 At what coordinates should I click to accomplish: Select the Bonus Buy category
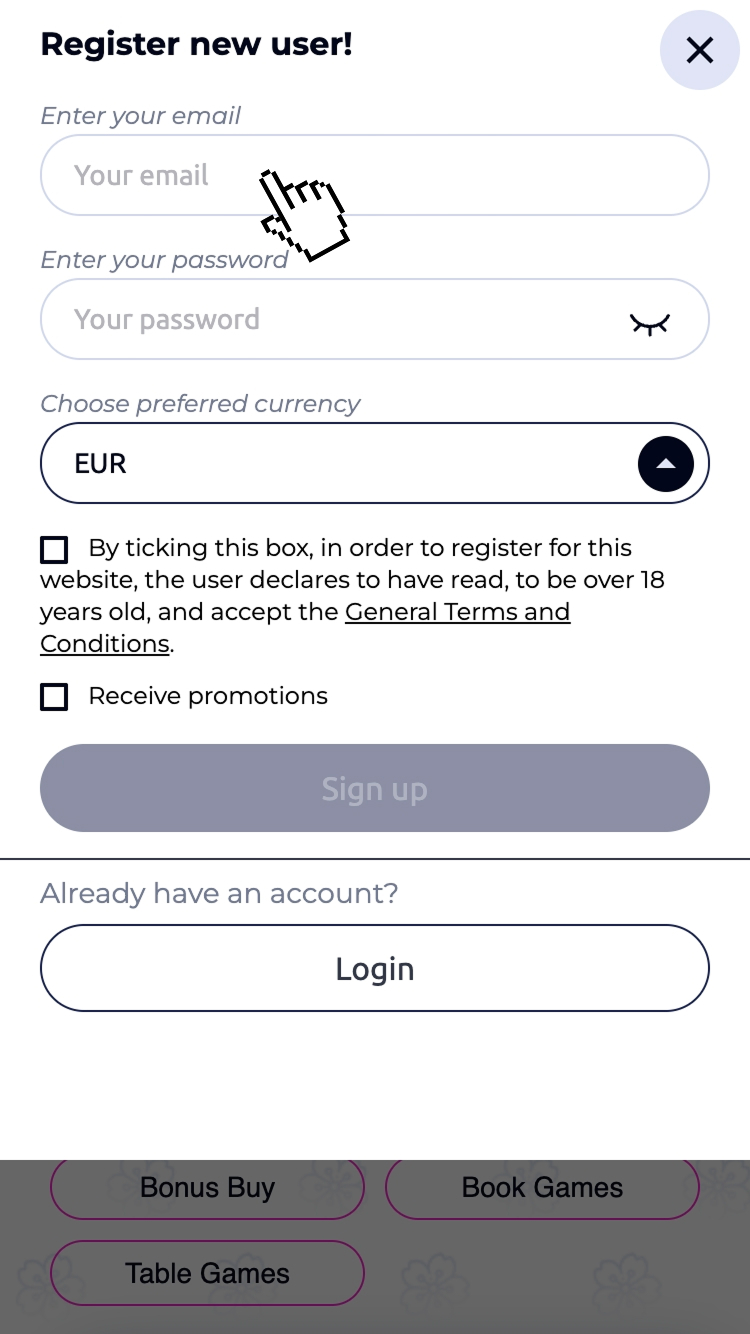(x=207, y=1188)
